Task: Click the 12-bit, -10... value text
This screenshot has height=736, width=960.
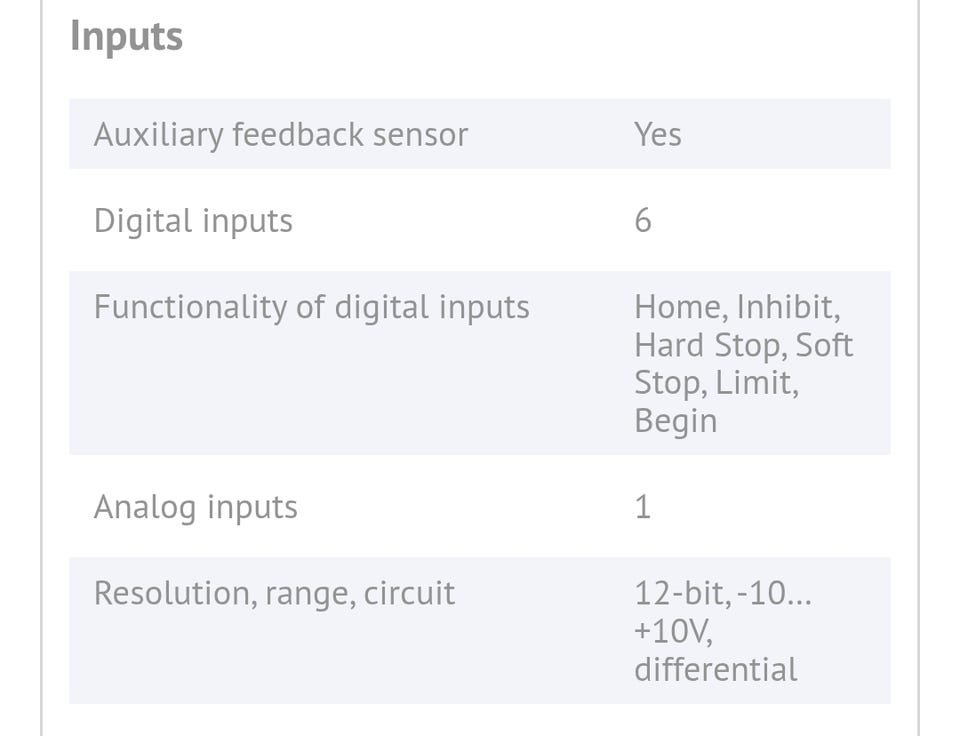Action: pyautogui.click(x=723, y=594)
